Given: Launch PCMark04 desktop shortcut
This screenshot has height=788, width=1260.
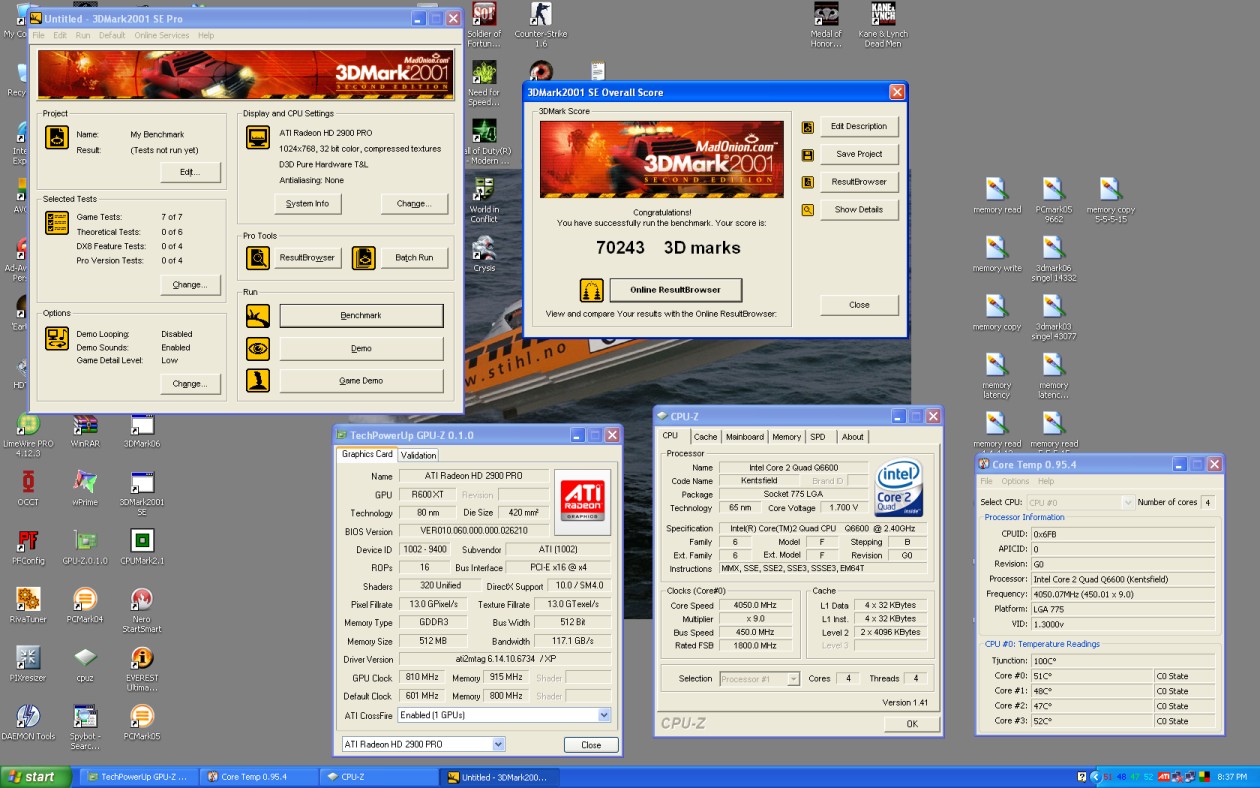Looking at the screenshot, I should tap(85, 605).
